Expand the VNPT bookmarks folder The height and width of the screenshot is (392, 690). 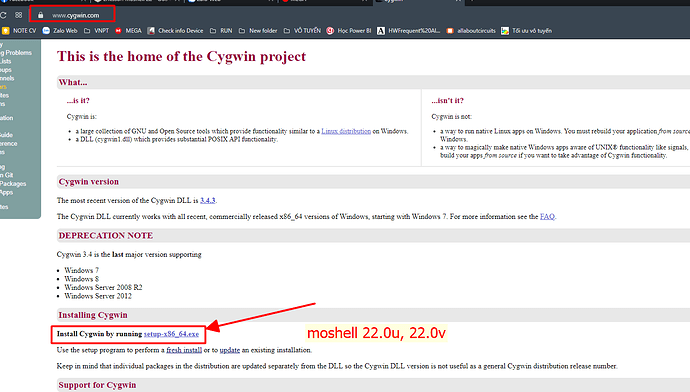point(96,31)
